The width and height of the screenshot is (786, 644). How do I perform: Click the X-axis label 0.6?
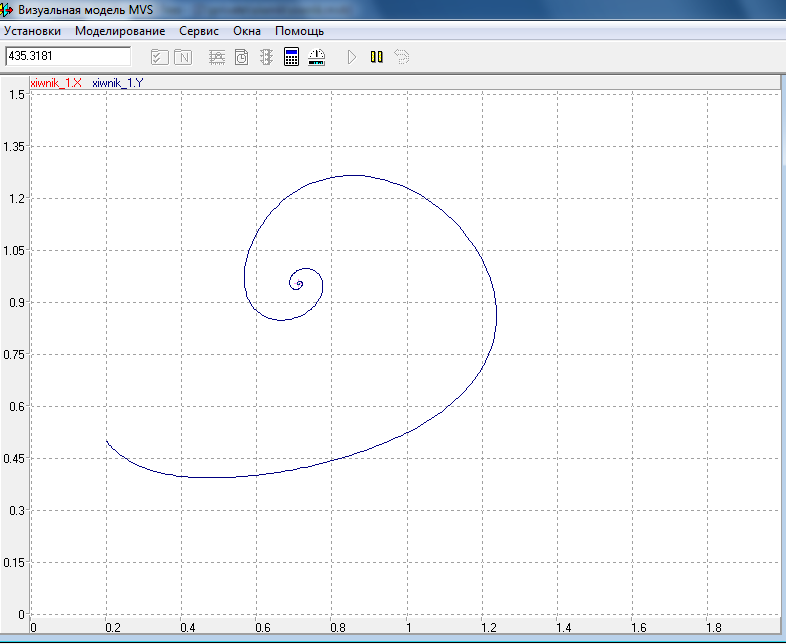[x=263, y=627]
